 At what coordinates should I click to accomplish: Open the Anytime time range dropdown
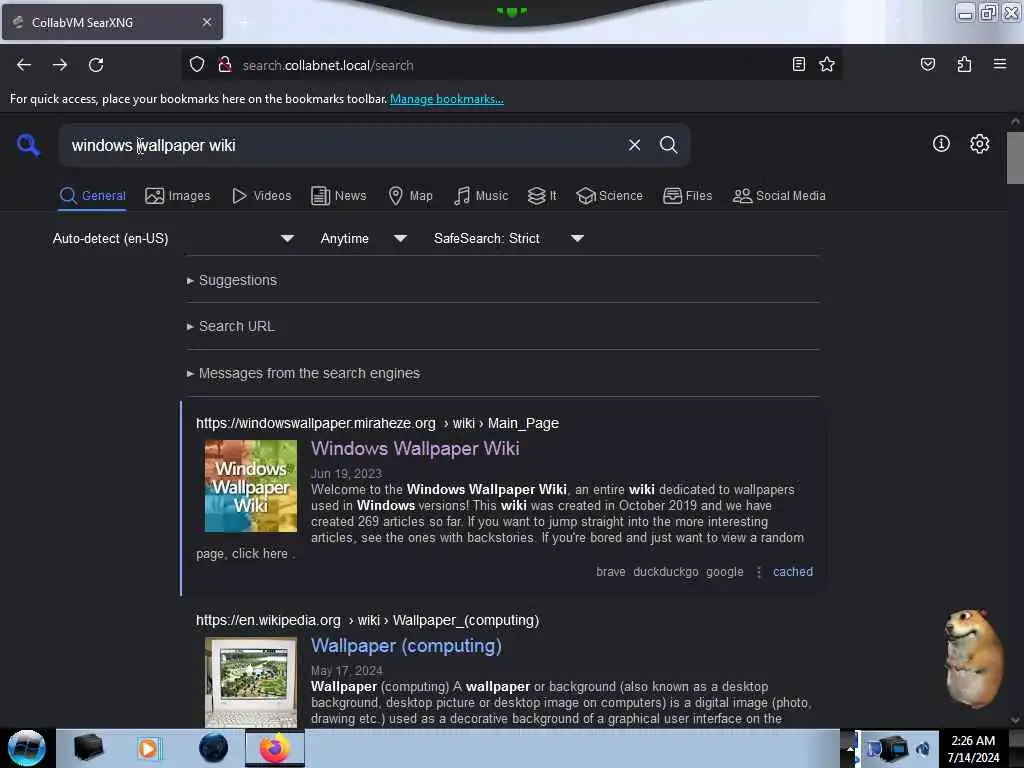click(x=363, y=238)
